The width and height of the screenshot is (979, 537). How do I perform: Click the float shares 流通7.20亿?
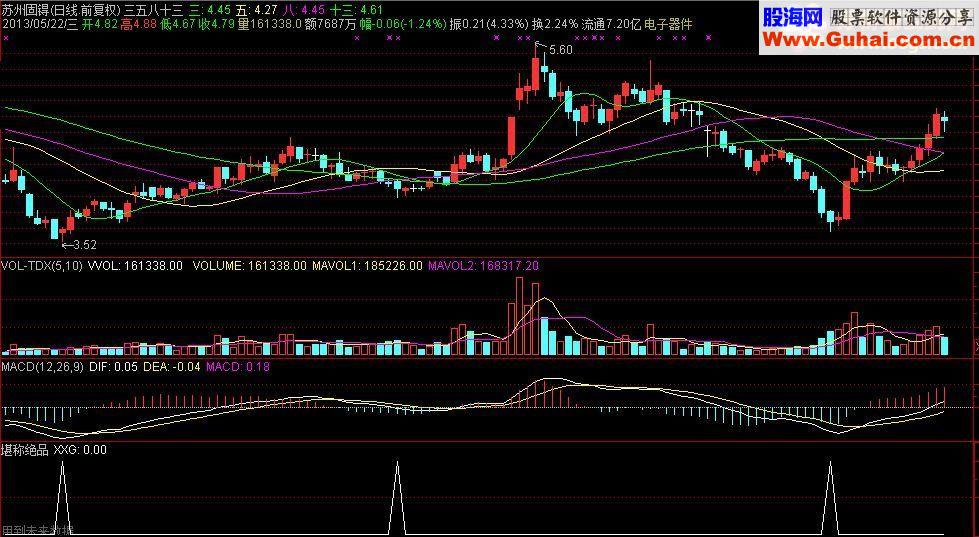tap(611, 25)
